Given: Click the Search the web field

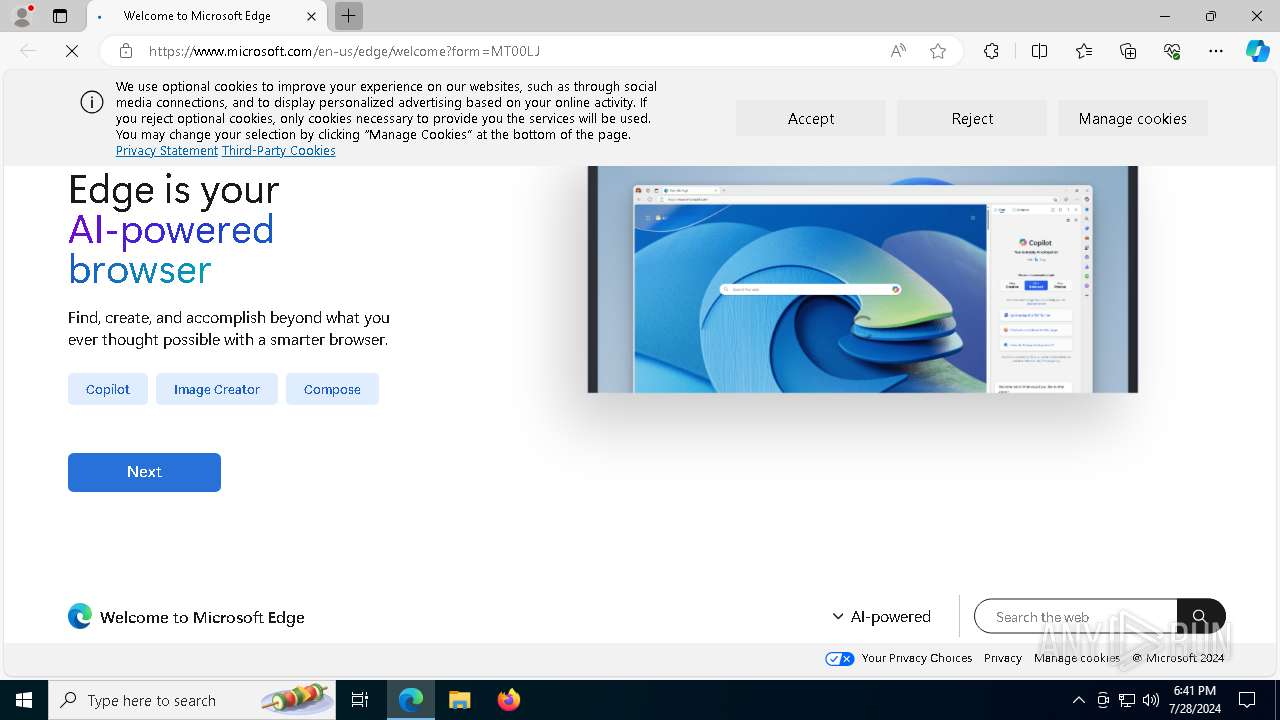Looking at the screenshot, I should click(1076, 617).
